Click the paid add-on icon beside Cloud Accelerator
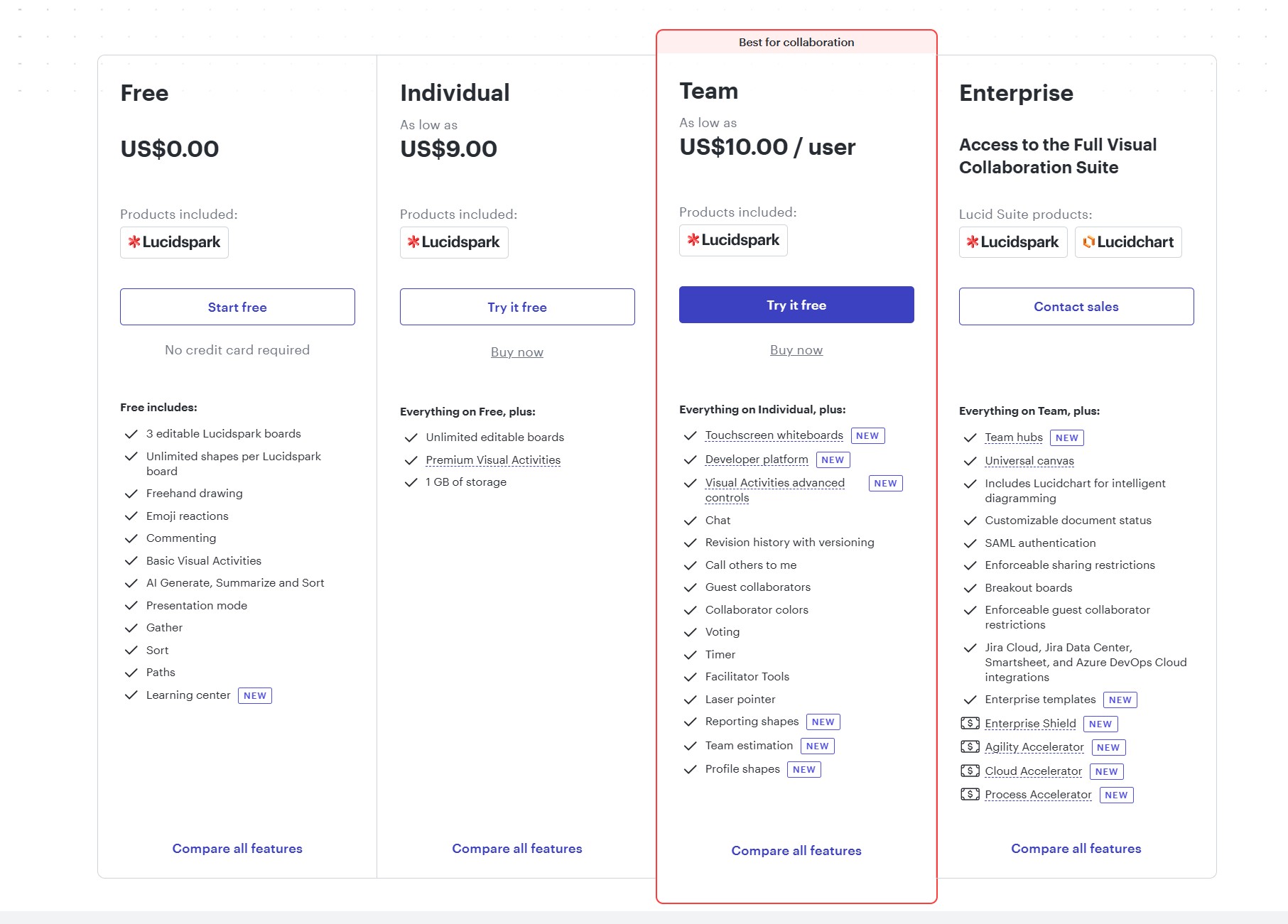Screen dimensions: 1288x924 click(970, 771)
